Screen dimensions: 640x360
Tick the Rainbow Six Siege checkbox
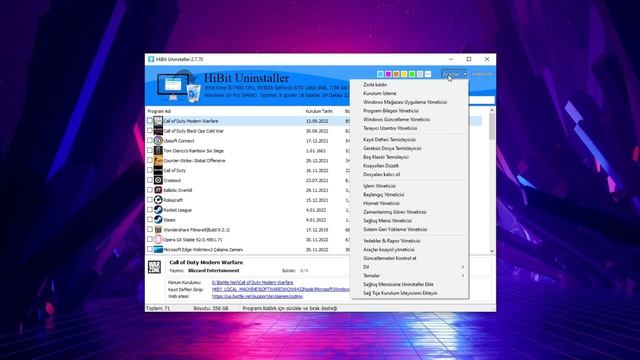click(x=150, y=151)
